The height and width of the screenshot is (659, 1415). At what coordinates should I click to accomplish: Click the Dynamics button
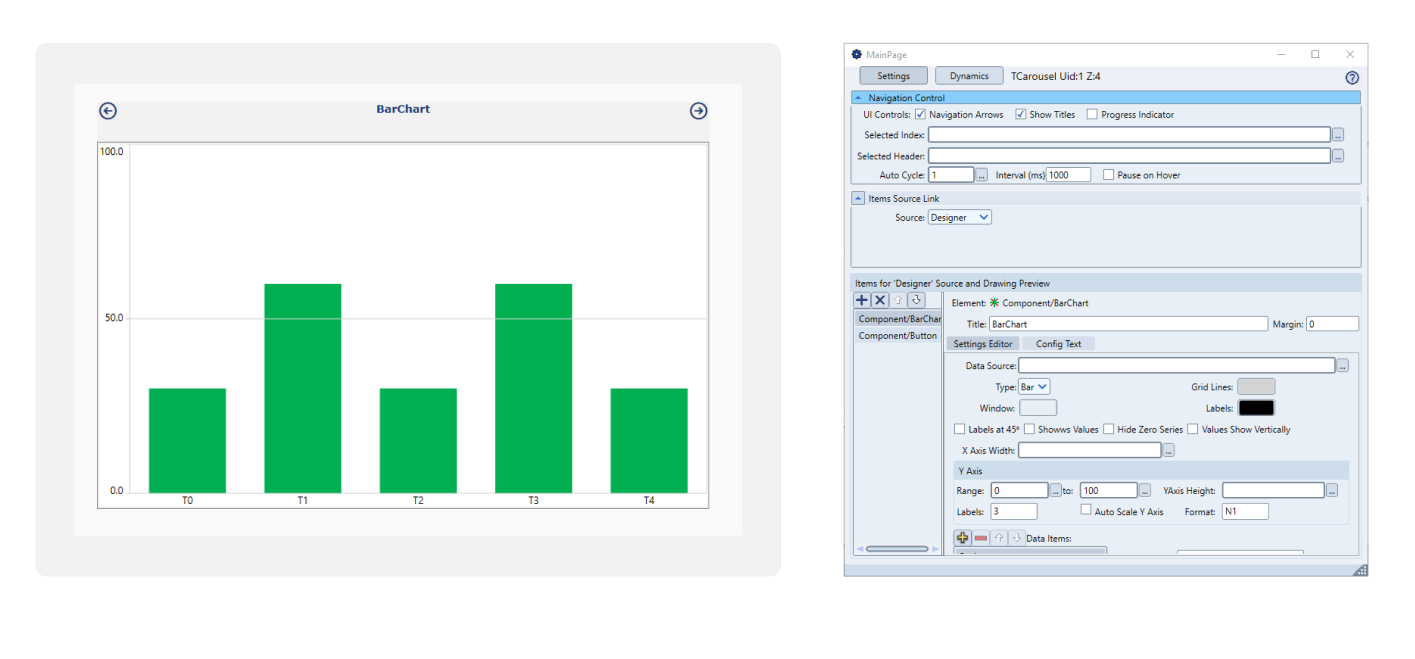click(x=969, y=76)
